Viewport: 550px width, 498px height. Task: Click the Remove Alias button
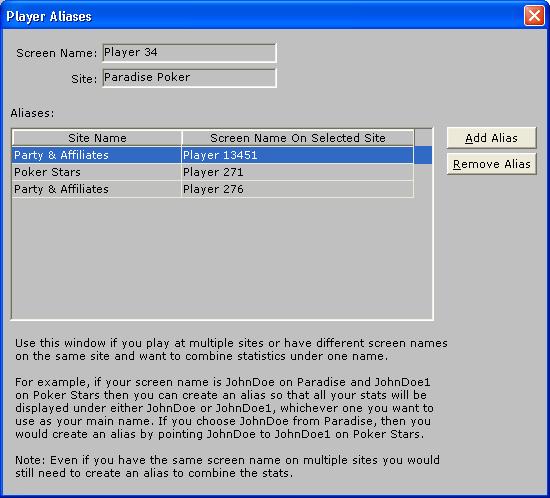click(x=491, y=164)
